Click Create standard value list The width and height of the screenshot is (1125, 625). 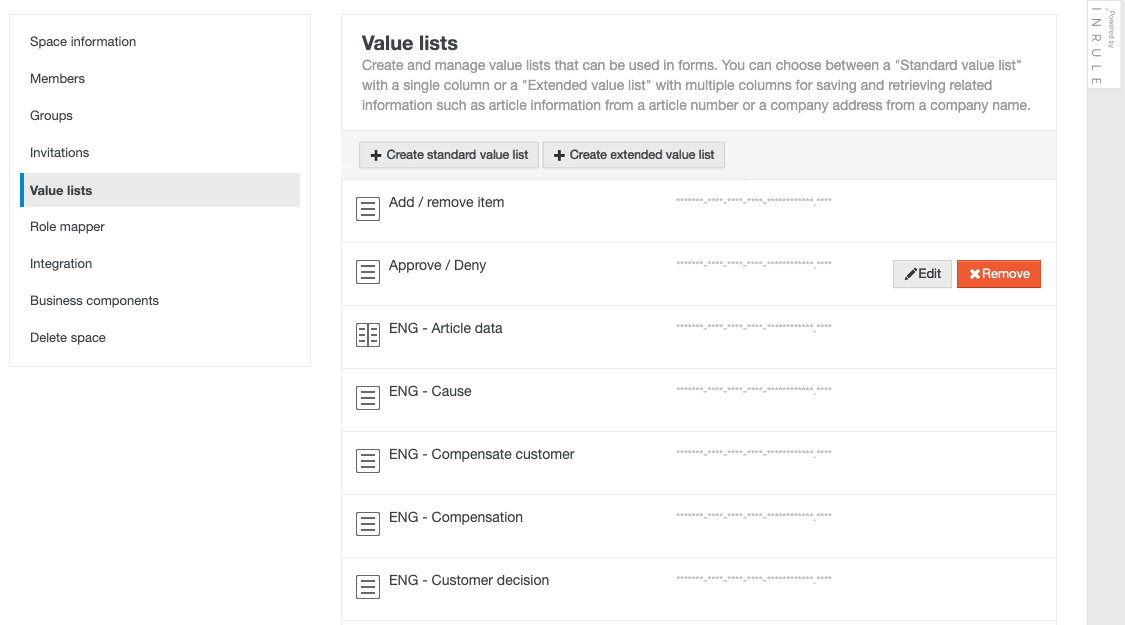point(448,155)
